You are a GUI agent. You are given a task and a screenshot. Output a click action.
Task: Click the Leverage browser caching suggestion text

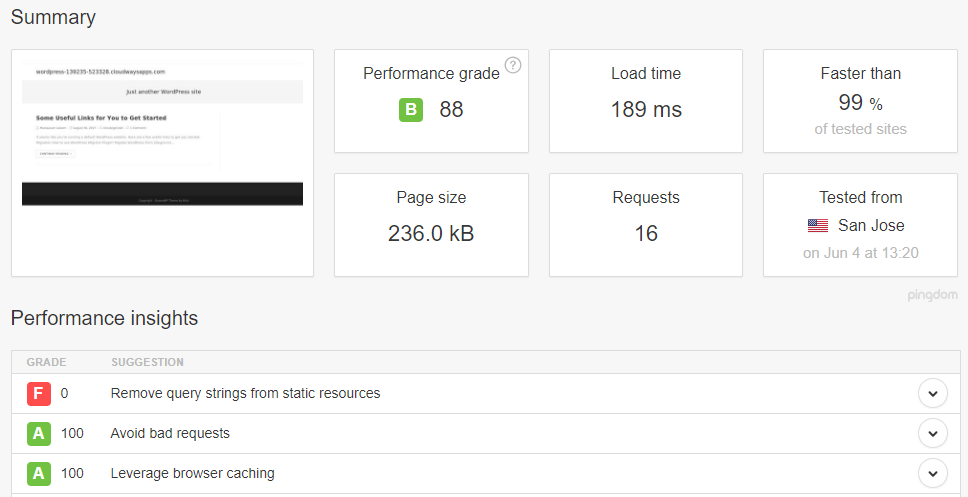point(192,474)
